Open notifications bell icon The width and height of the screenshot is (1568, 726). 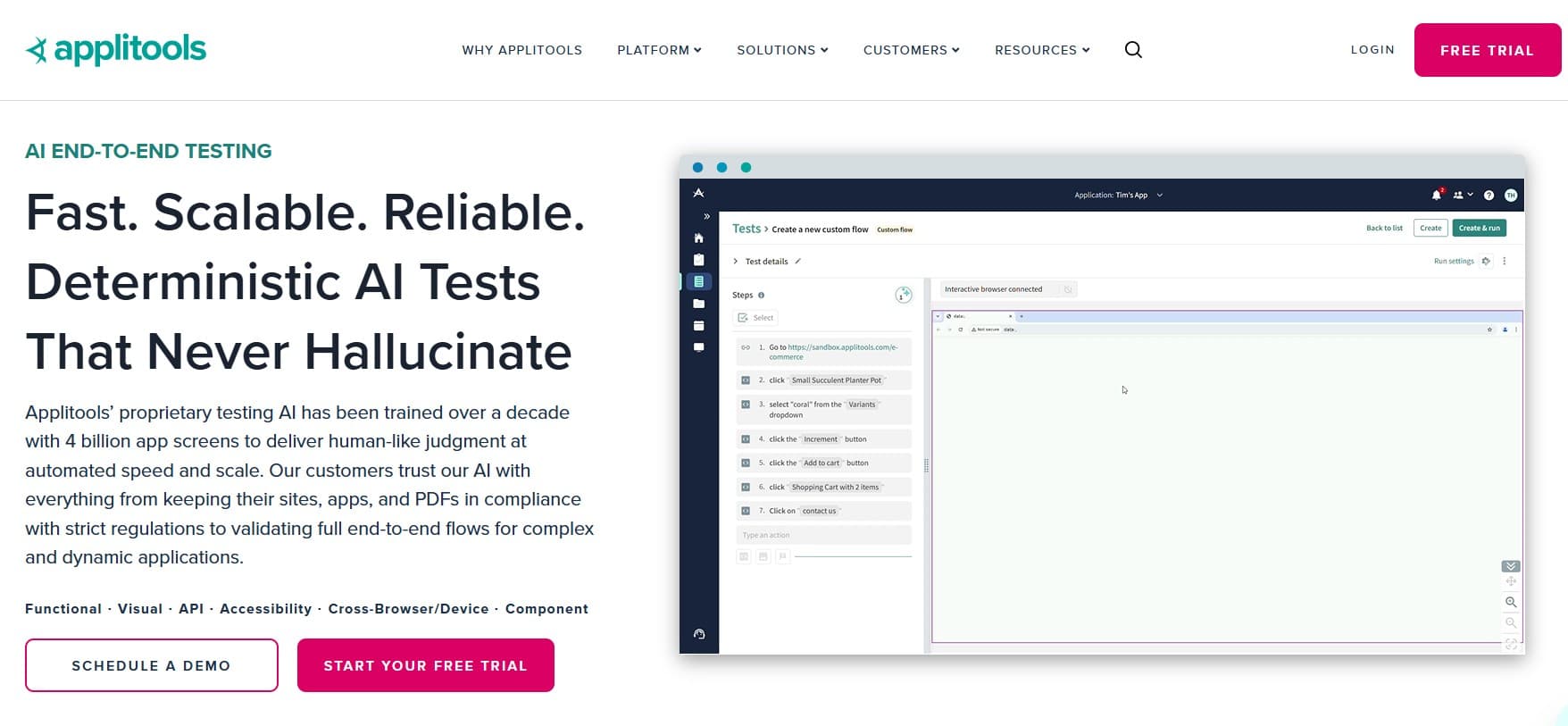[x=1437, y=195]
